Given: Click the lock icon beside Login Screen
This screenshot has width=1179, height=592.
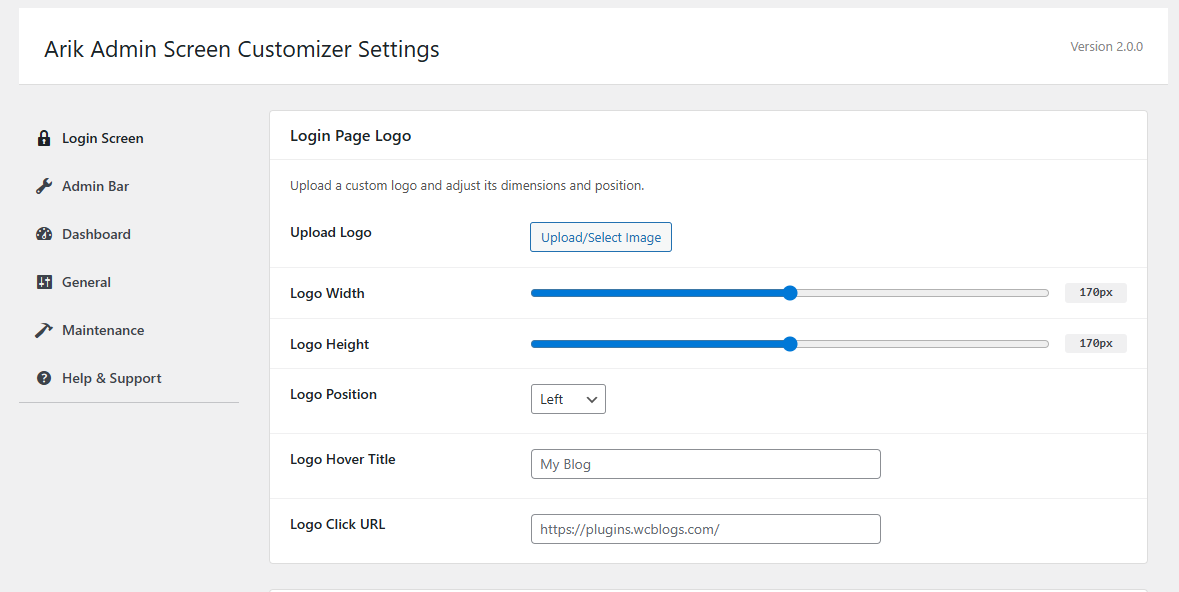Looking at the screenshot, I should 44,138.
